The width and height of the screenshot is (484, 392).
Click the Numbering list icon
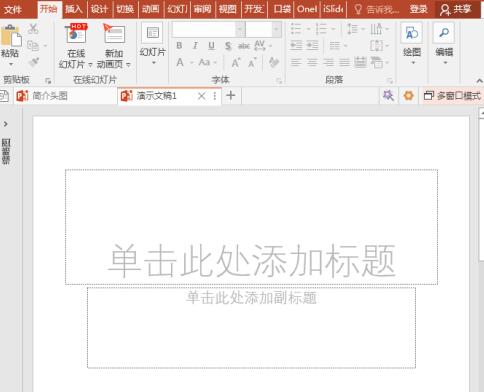click(321, 29)
